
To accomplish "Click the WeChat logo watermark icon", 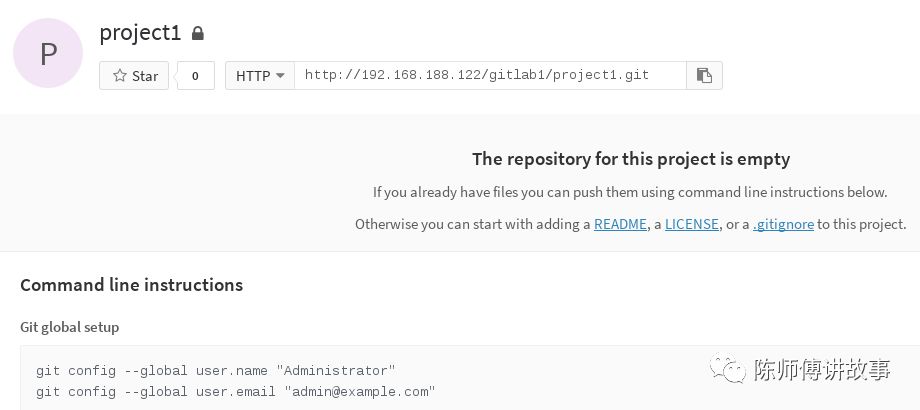I will click(x=728, y=371).
